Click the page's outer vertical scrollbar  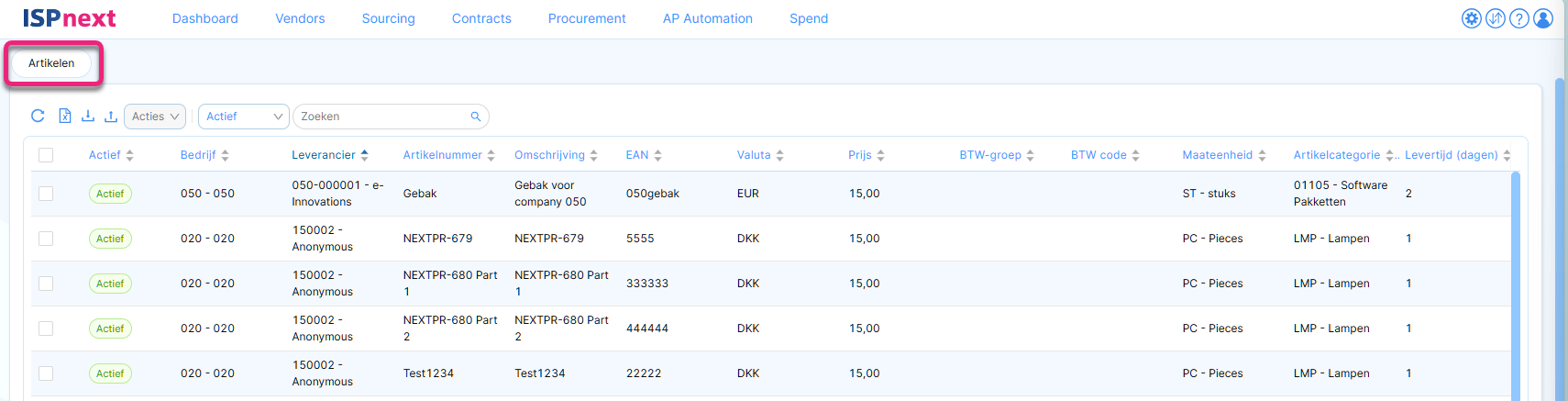[x=1560, y=239]
